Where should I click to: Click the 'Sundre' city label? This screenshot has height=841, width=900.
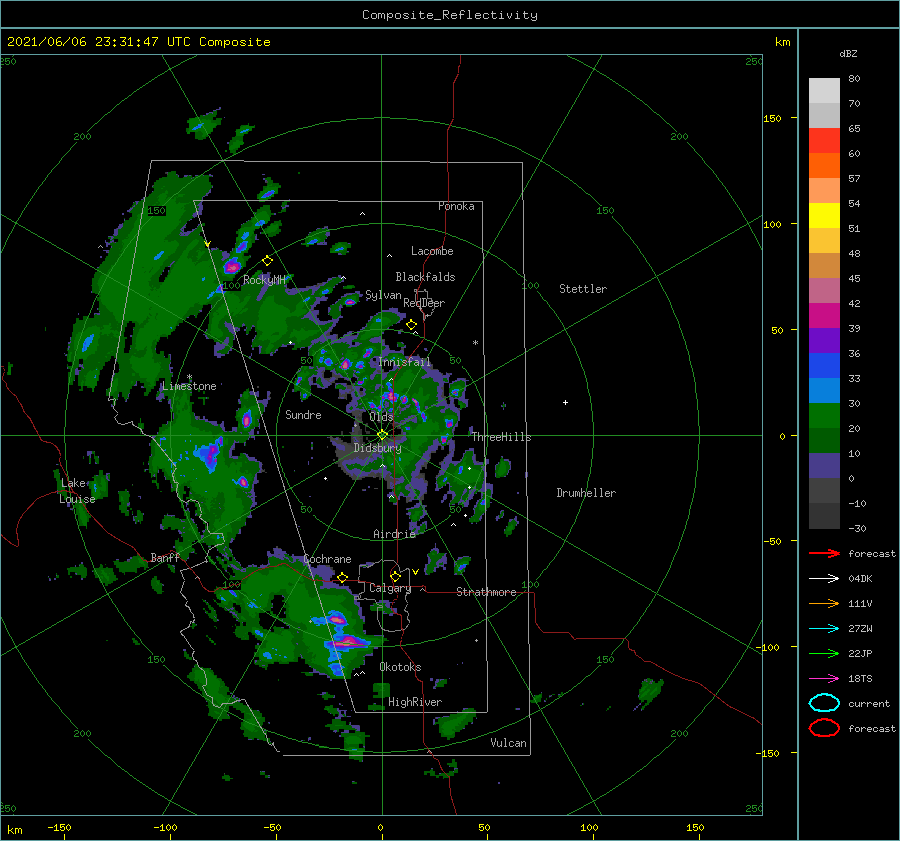pos(303,415)
